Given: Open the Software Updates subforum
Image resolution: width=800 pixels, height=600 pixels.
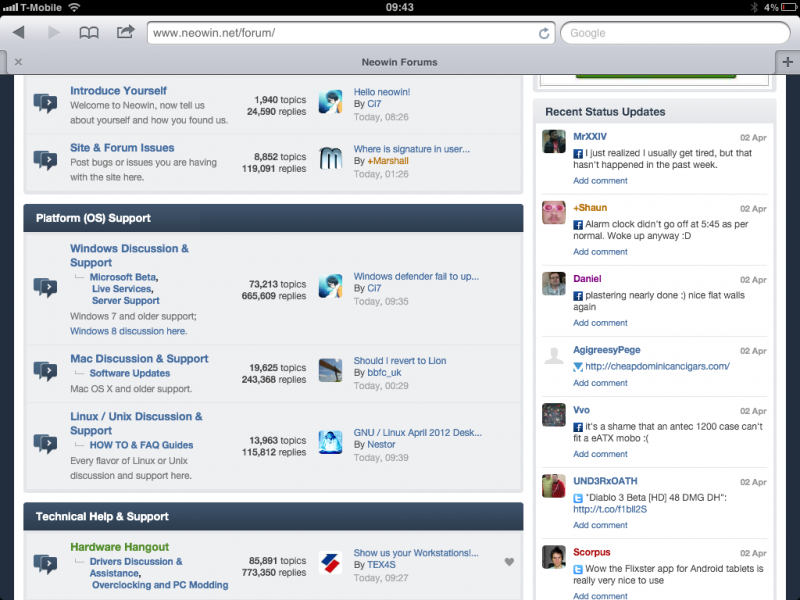Looking at the screenshot, I should tap(130, 373).
